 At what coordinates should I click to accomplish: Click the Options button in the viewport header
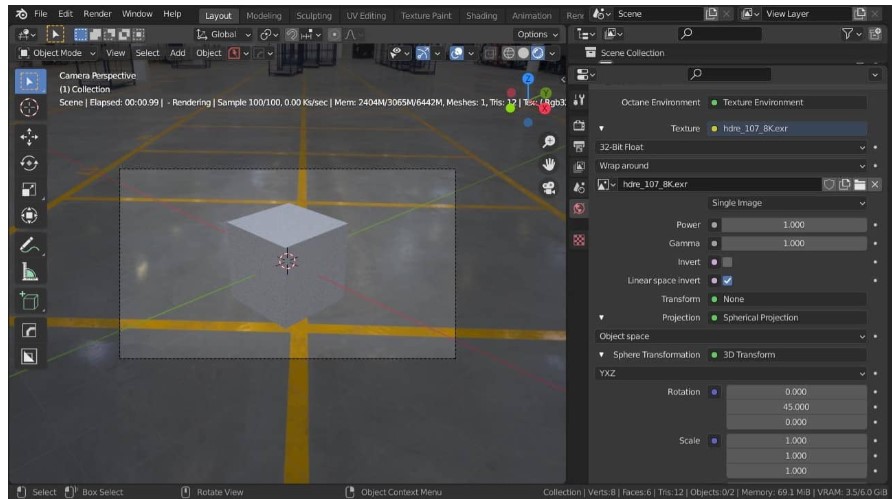click(537, 35)
